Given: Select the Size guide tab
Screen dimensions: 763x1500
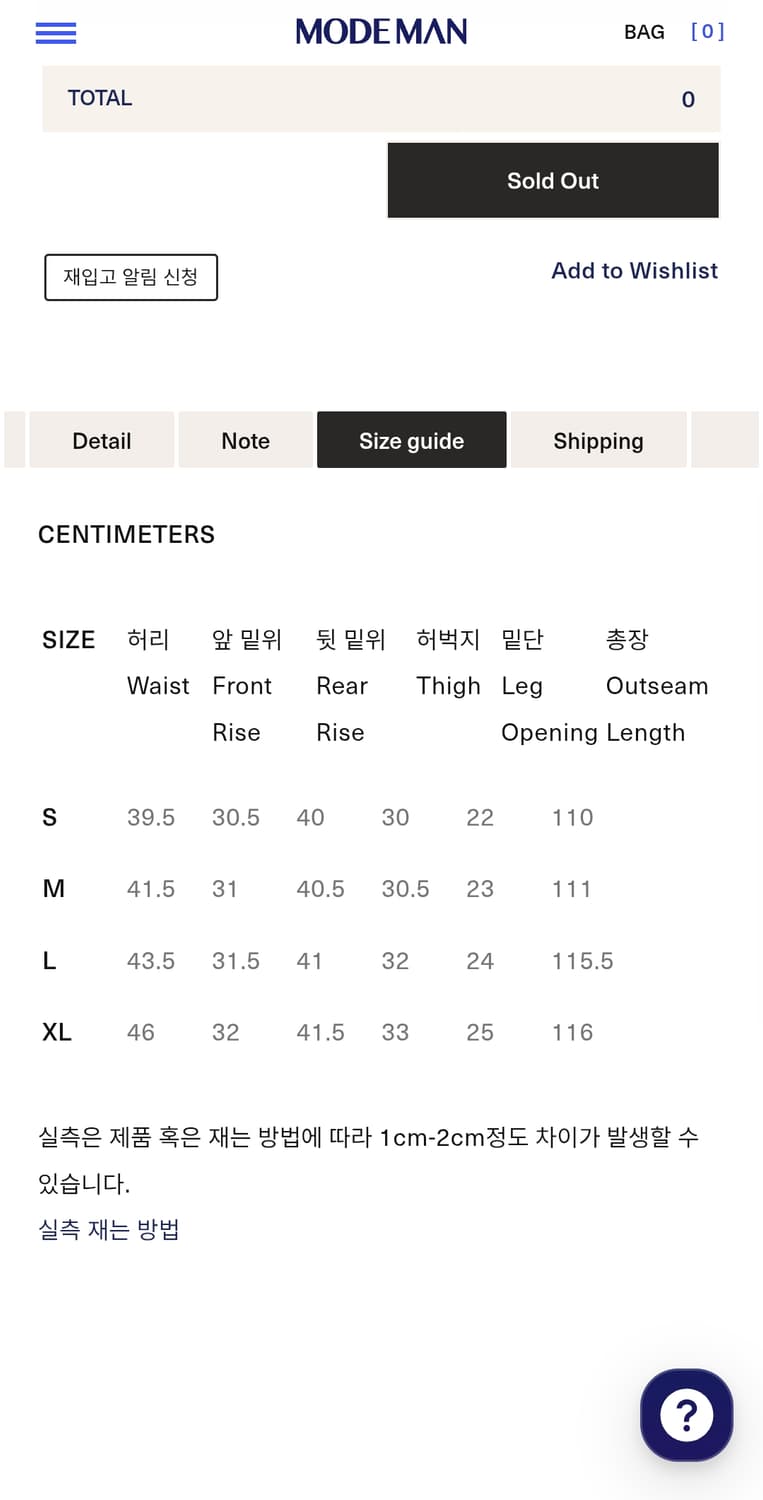Looking at the screenshot, I should [x=411, y=441].
